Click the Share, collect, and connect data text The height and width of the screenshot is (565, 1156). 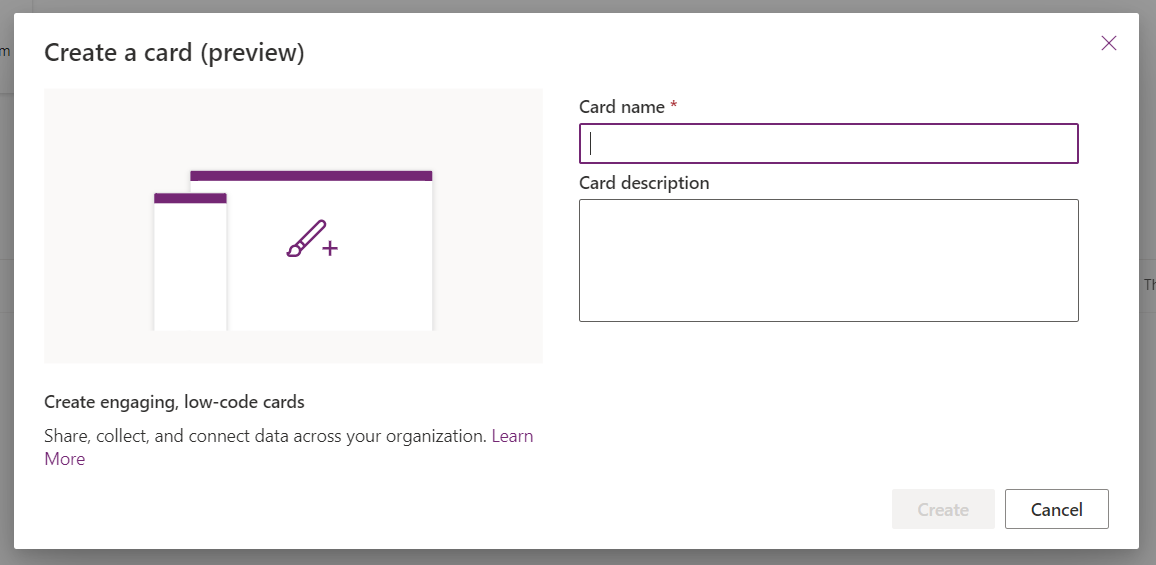[x=265, y=437]
